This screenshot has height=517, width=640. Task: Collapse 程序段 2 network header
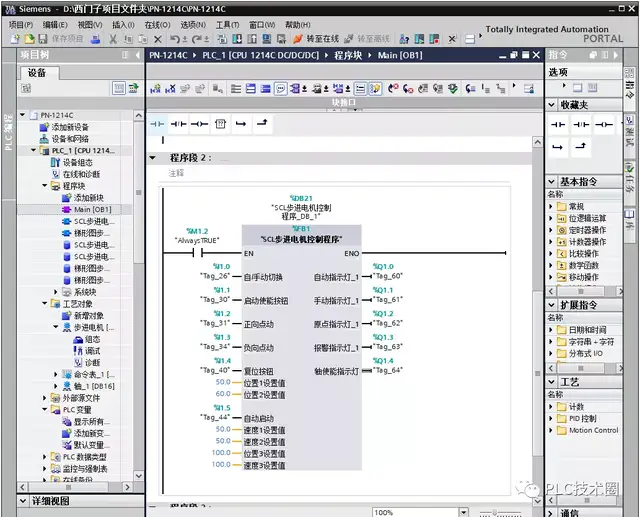[153, 158]
